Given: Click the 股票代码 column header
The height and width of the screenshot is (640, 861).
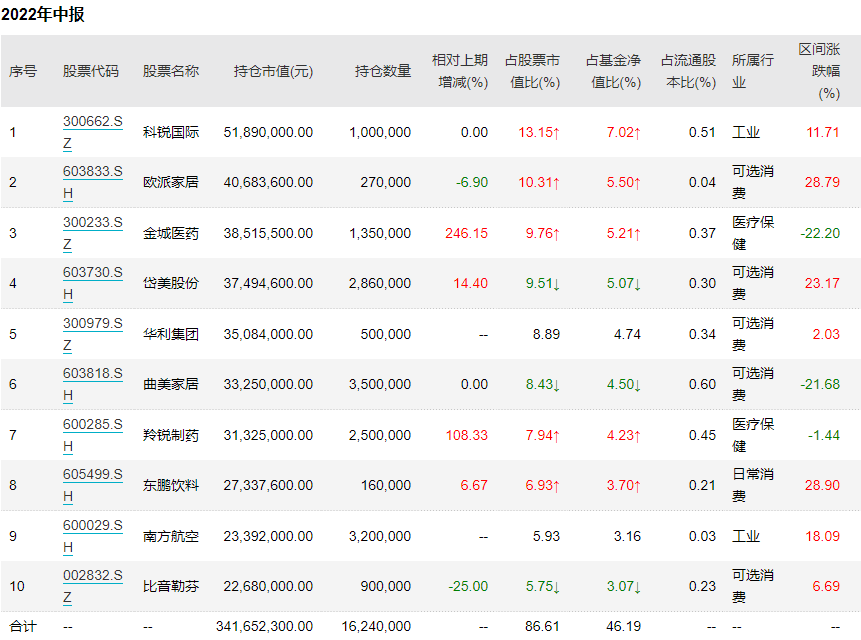Looking at the screenshot, I should coord(90,71).
